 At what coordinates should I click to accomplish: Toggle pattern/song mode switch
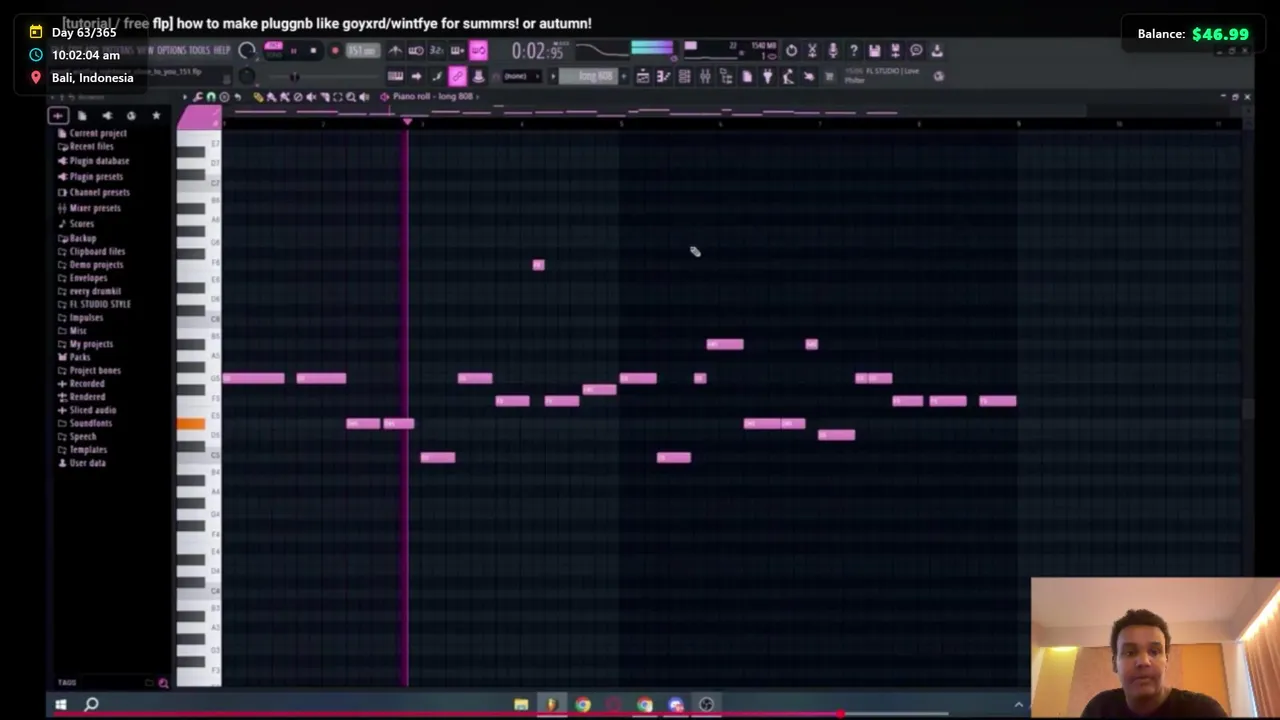[274, 50]
